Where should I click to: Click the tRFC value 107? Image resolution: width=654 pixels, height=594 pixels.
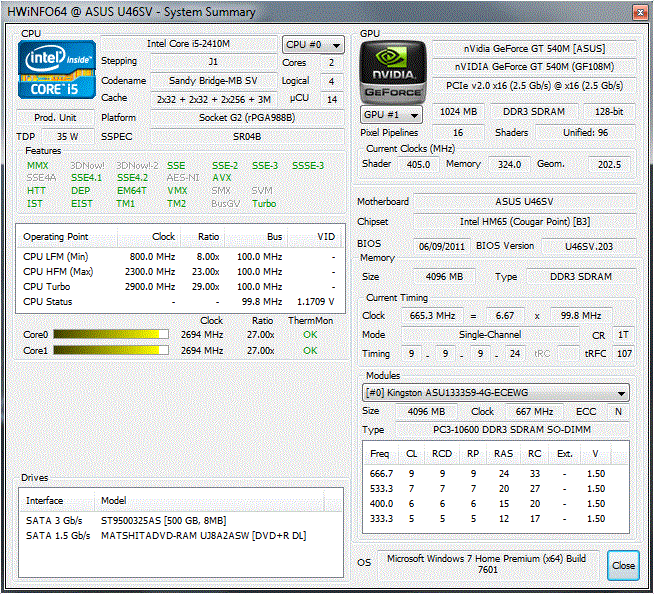click(x=624, y=354)
